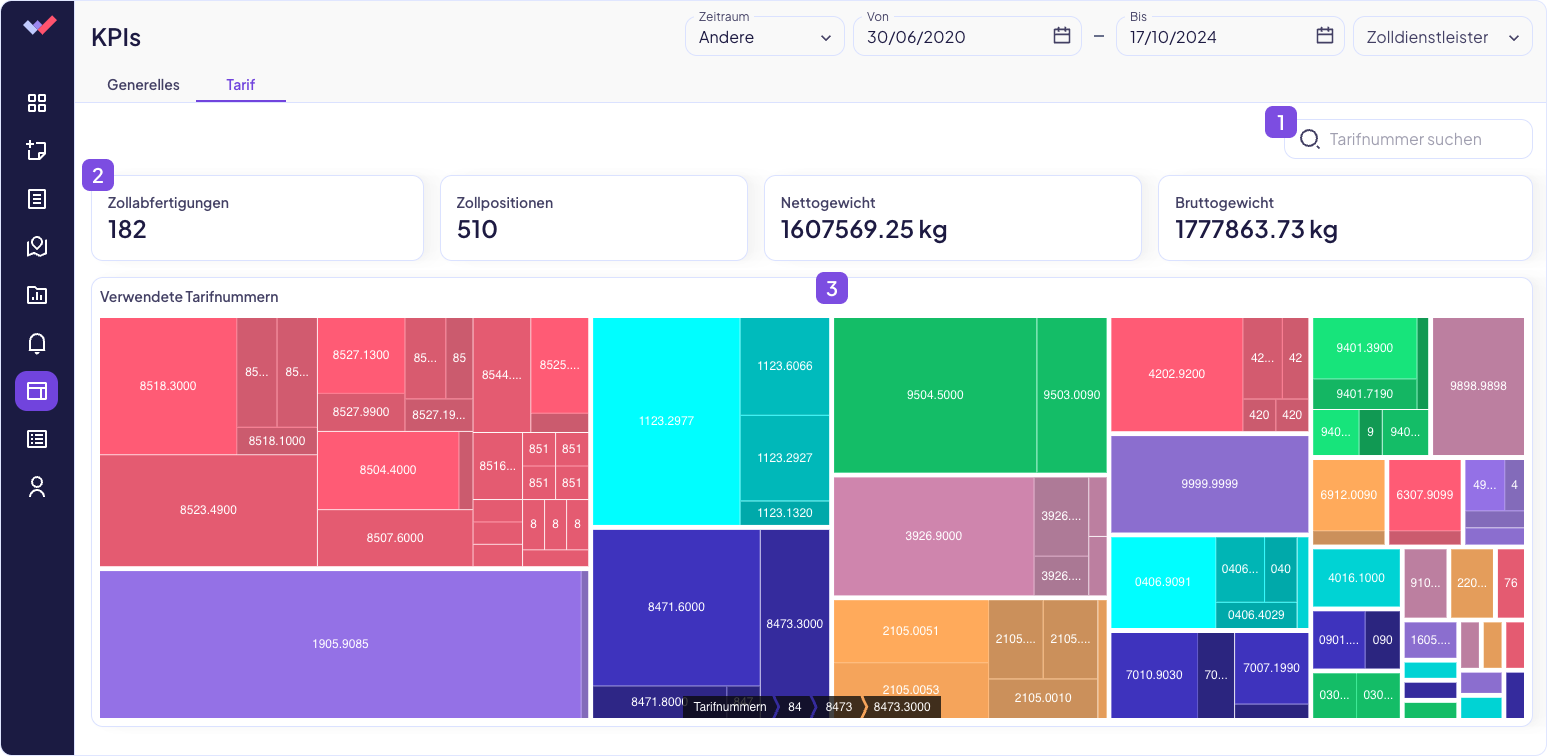The image size is (1547, 756).
Task: Open calendar picker for Bis date
Action: [x=1325, y=36]
